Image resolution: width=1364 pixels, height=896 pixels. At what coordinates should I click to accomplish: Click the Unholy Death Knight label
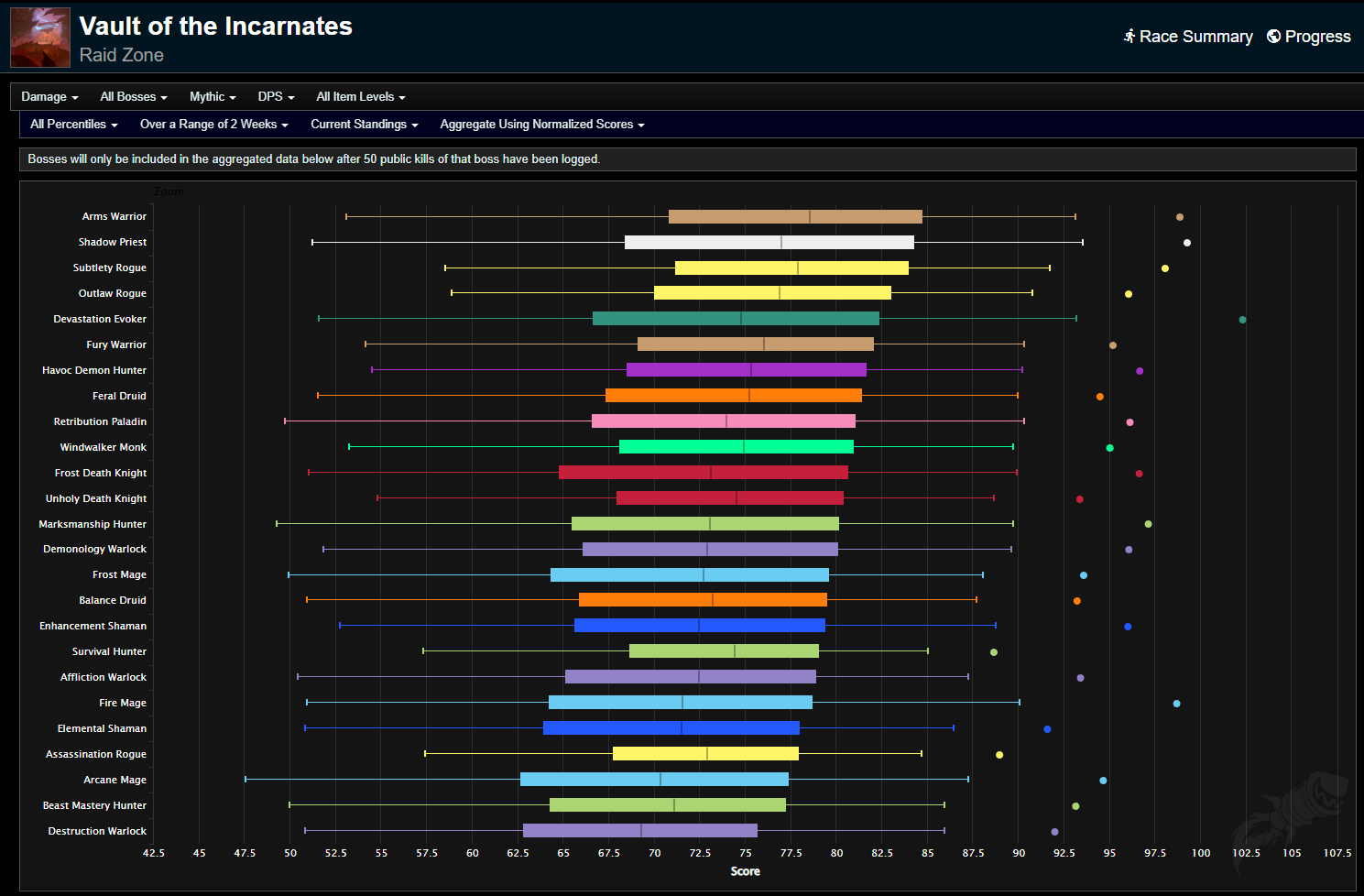(96, 498)
